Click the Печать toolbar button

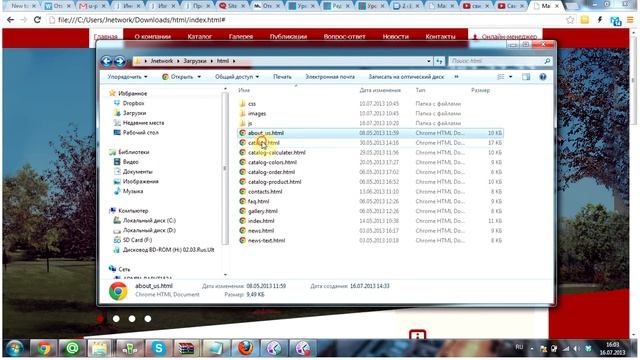(282, 77)
